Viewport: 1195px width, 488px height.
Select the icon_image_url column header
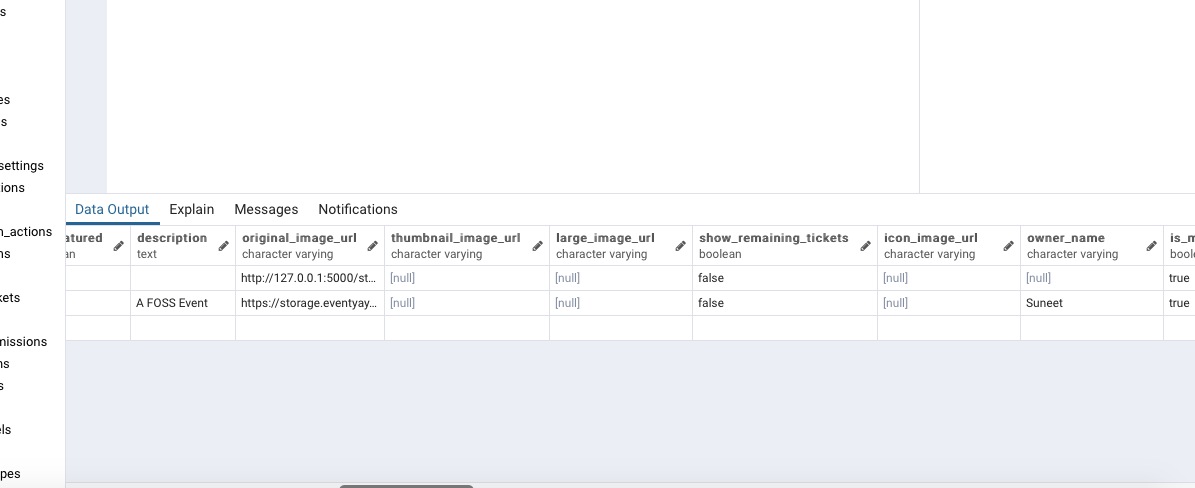(949, 246)
